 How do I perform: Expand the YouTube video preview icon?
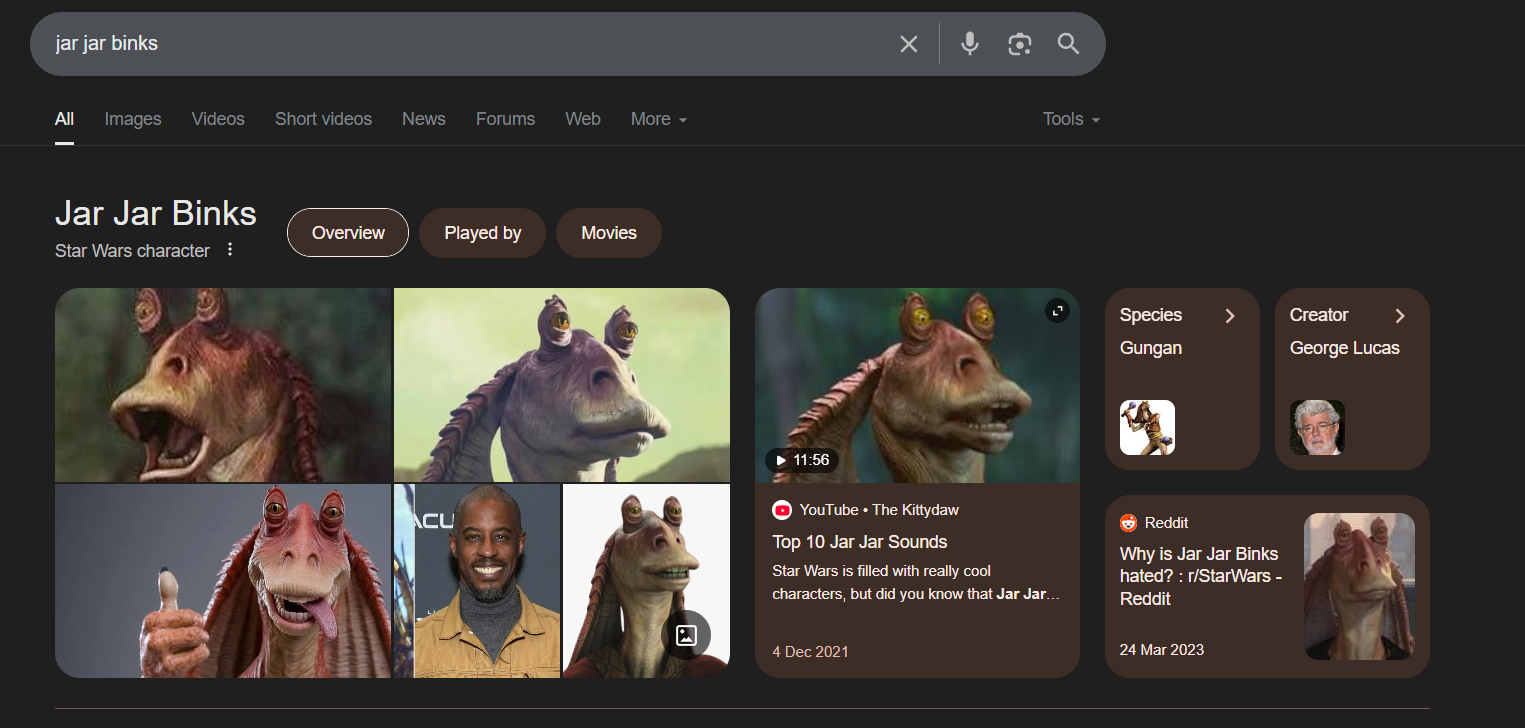coord(1057,311)
